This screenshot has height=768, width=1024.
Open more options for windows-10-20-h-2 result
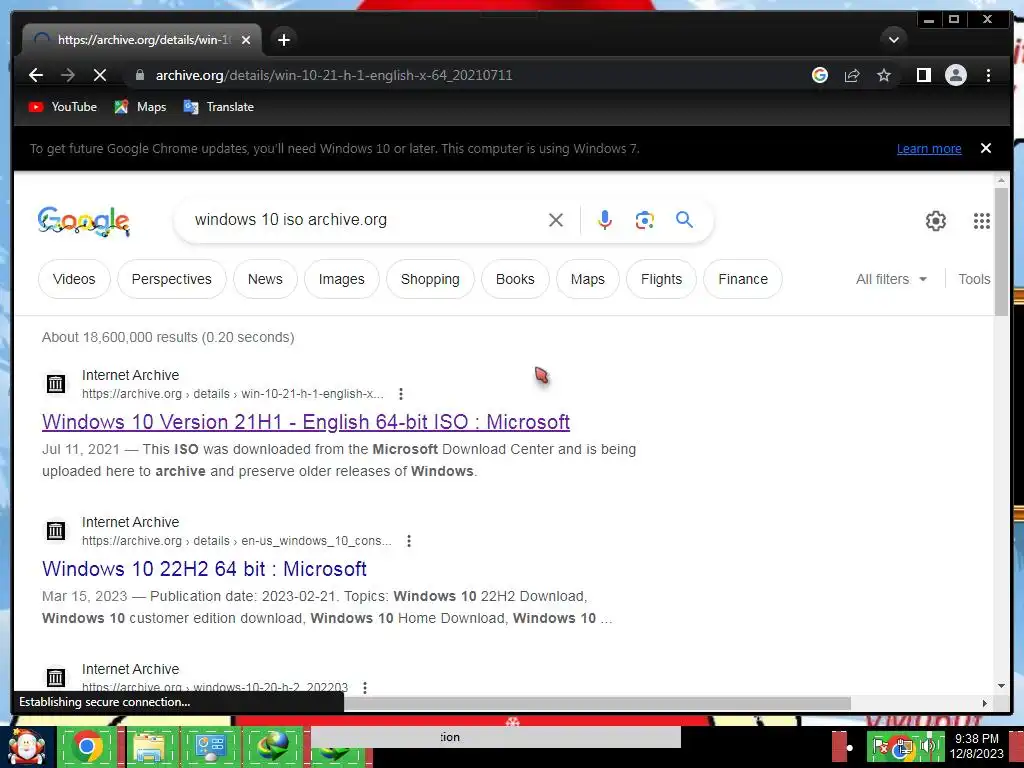(x=365, y=687)
